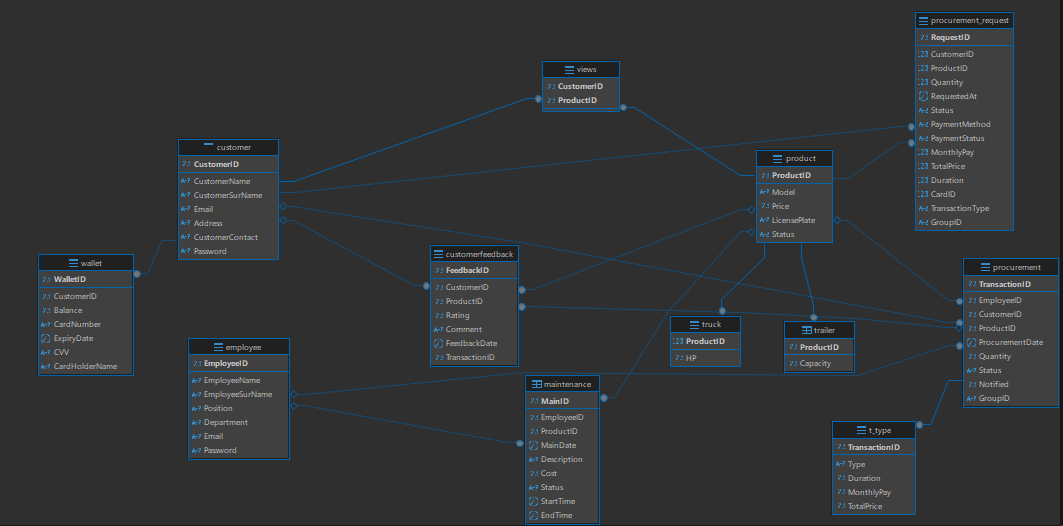Select the product entity title

coord(801,158)
